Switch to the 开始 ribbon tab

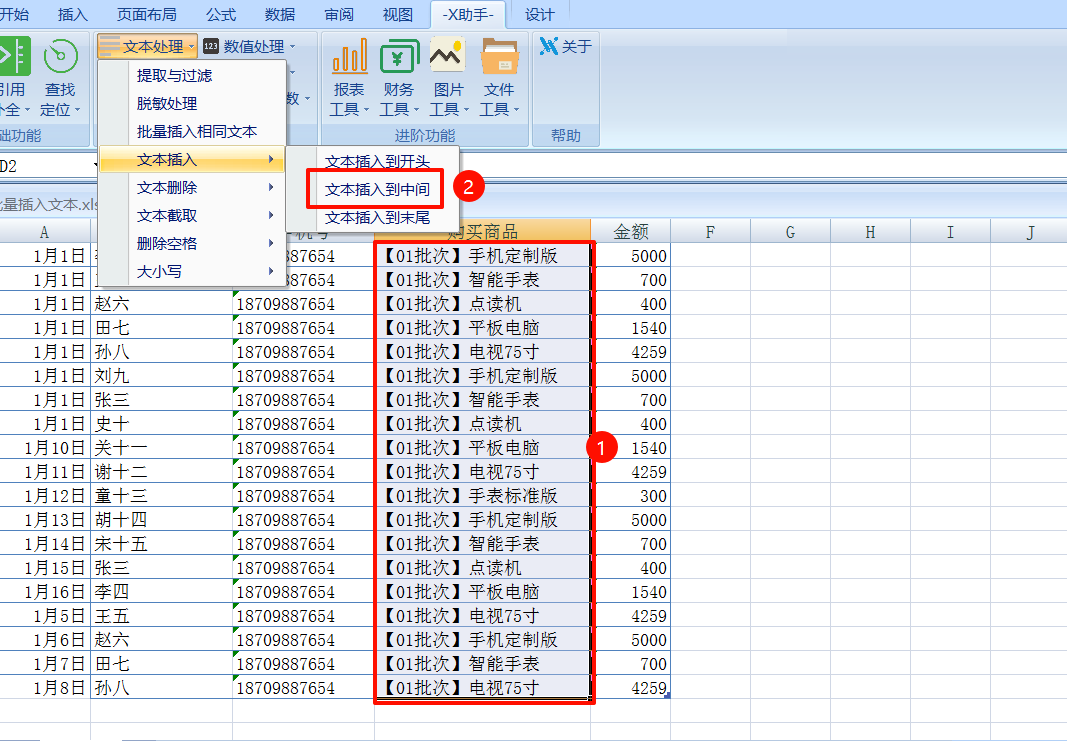point(14,14)
